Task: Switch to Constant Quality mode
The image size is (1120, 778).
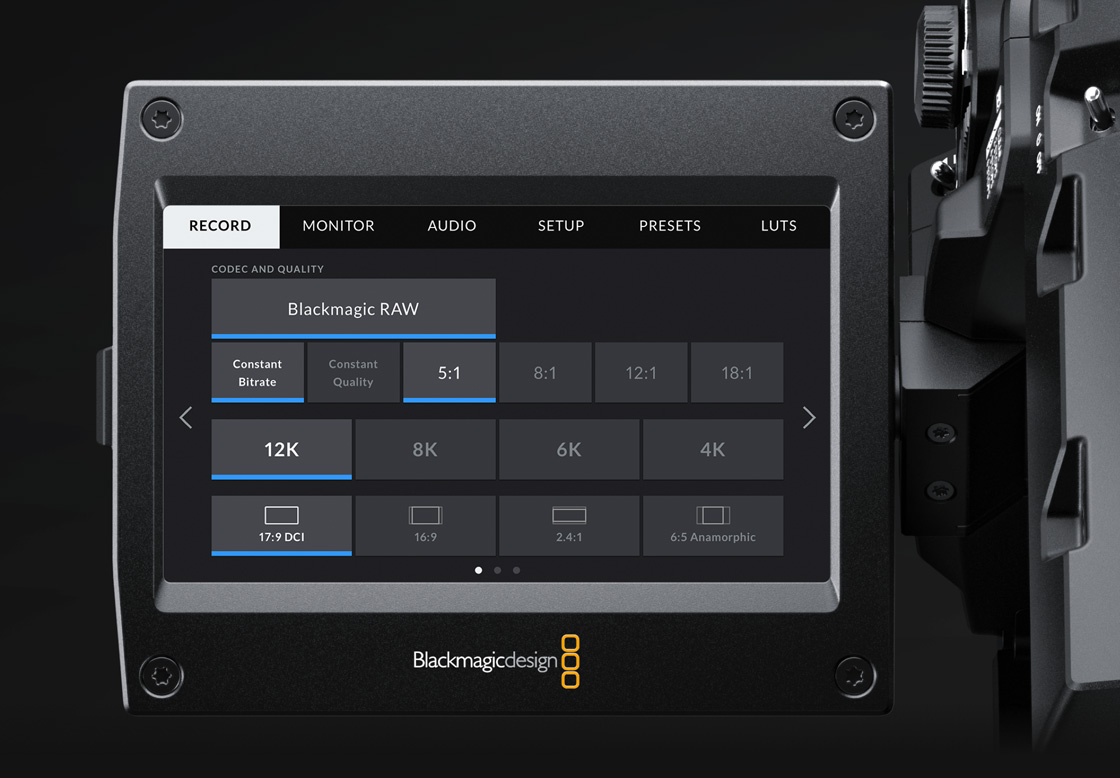Action: (353, 372)
